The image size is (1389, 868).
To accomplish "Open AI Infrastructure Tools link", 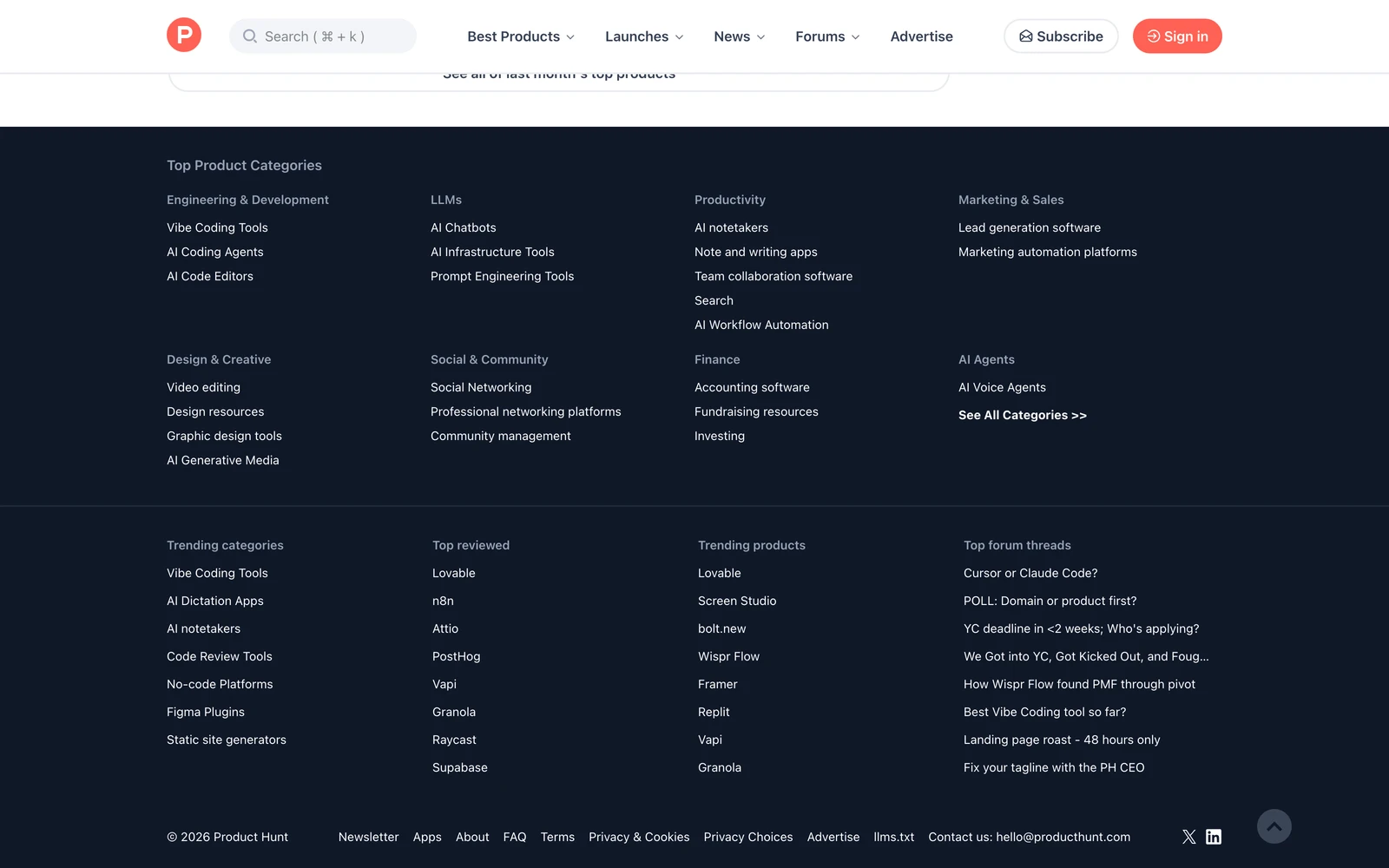I will [492, 252].
